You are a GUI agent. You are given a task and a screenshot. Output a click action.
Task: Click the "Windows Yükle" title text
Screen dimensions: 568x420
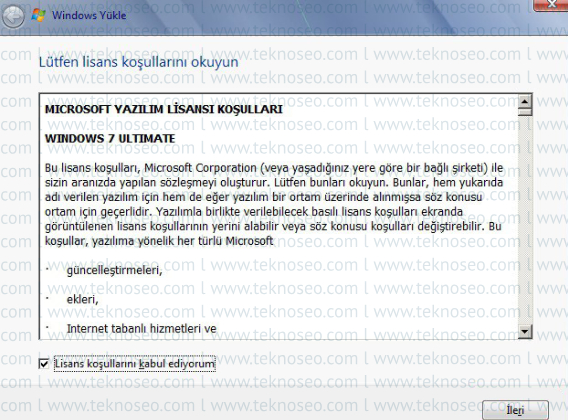pos(89,15)
